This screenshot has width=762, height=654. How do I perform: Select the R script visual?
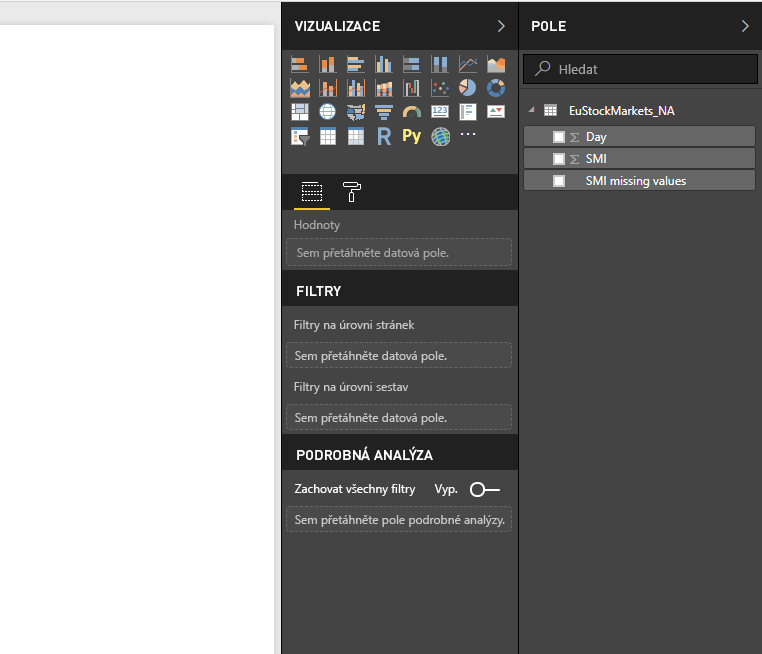(x=383, y=137)
